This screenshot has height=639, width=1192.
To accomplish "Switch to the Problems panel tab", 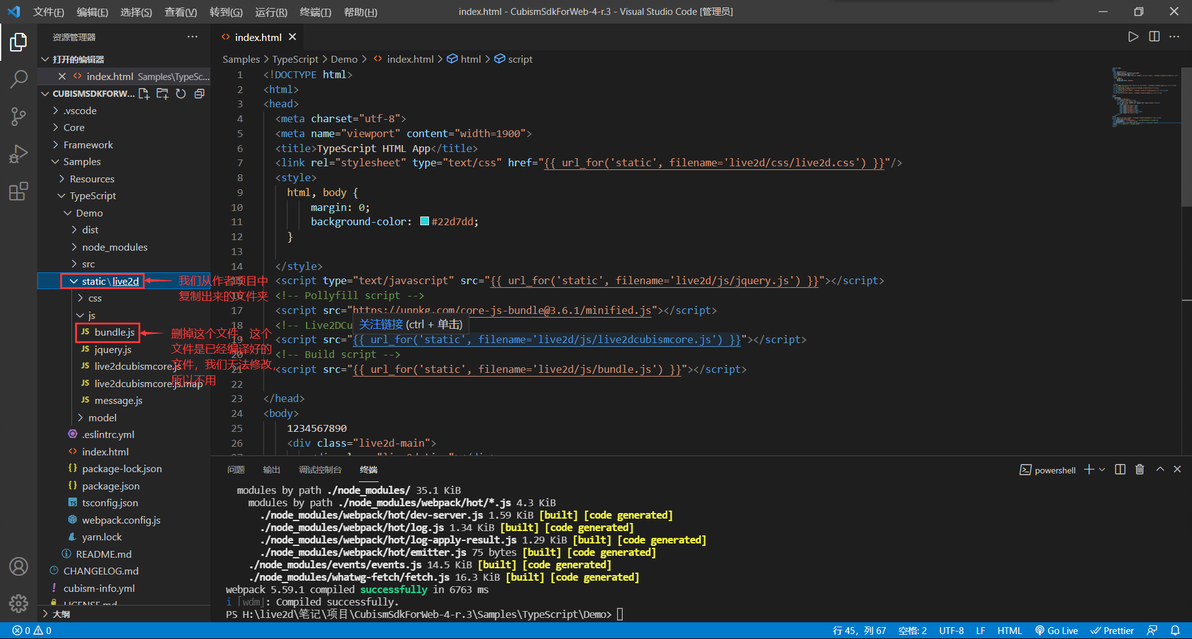I will [x=236, y=470].
